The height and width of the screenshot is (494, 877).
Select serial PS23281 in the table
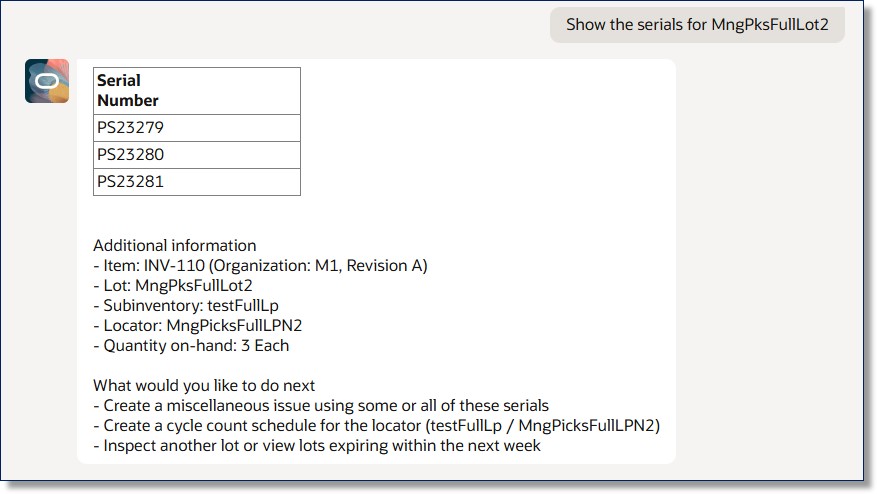[x=130, y=182]
